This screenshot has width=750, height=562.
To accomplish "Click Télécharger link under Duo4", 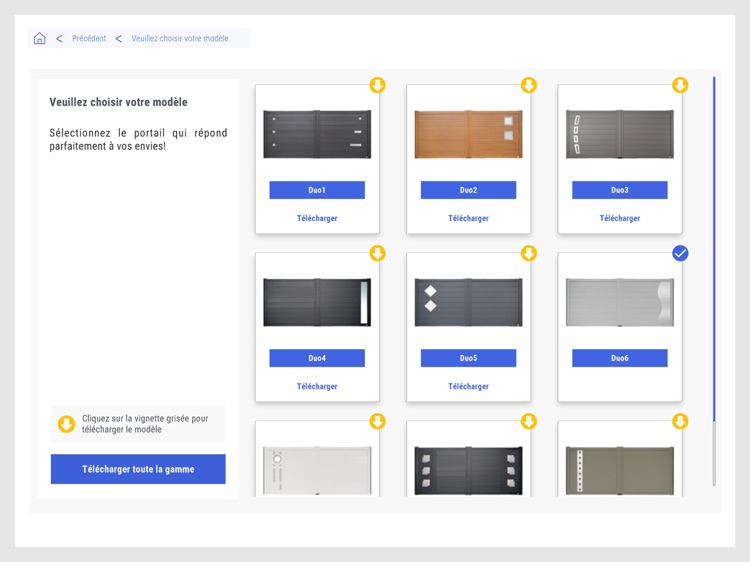I will tap(317, 386).
